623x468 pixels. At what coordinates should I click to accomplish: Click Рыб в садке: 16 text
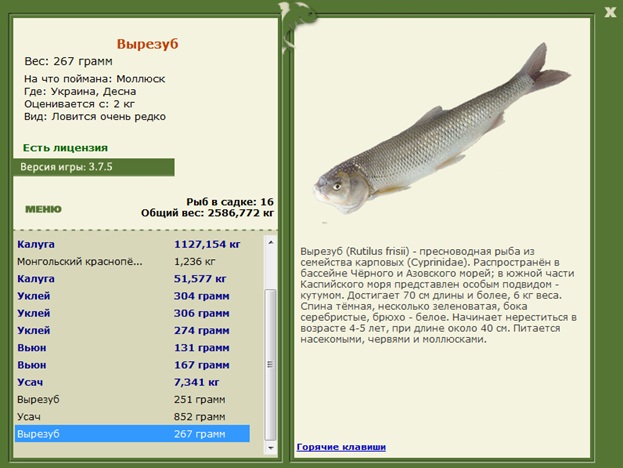coord(230,202)
